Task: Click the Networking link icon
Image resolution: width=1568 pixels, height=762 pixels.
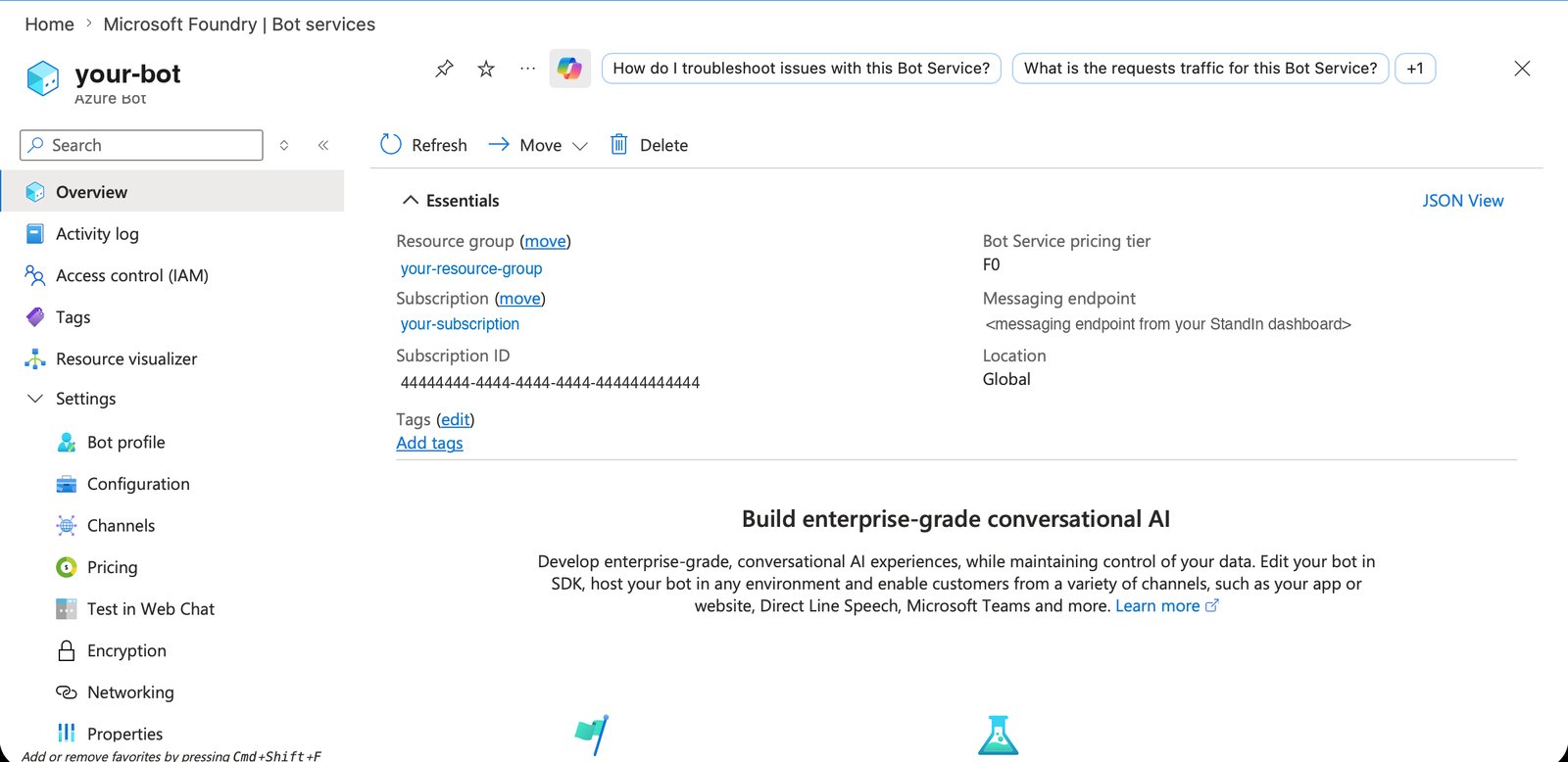Action: click(67, 692)
